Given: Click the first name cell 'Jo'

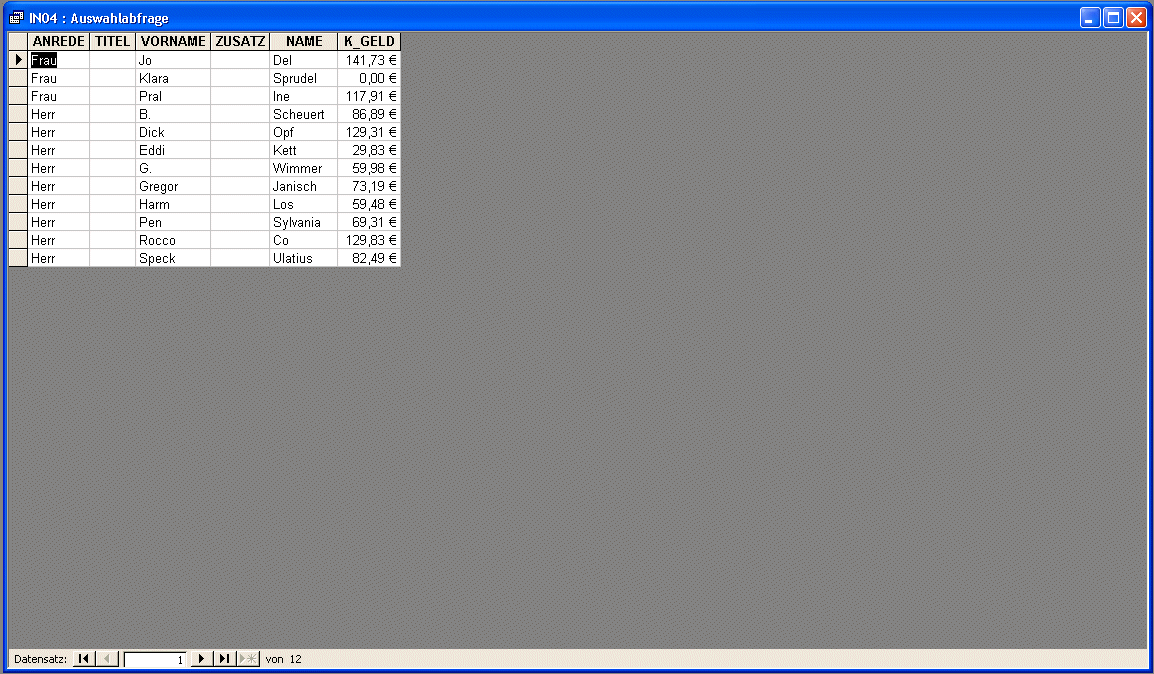Looking at the screenshot, I should (x=173, y=60).
